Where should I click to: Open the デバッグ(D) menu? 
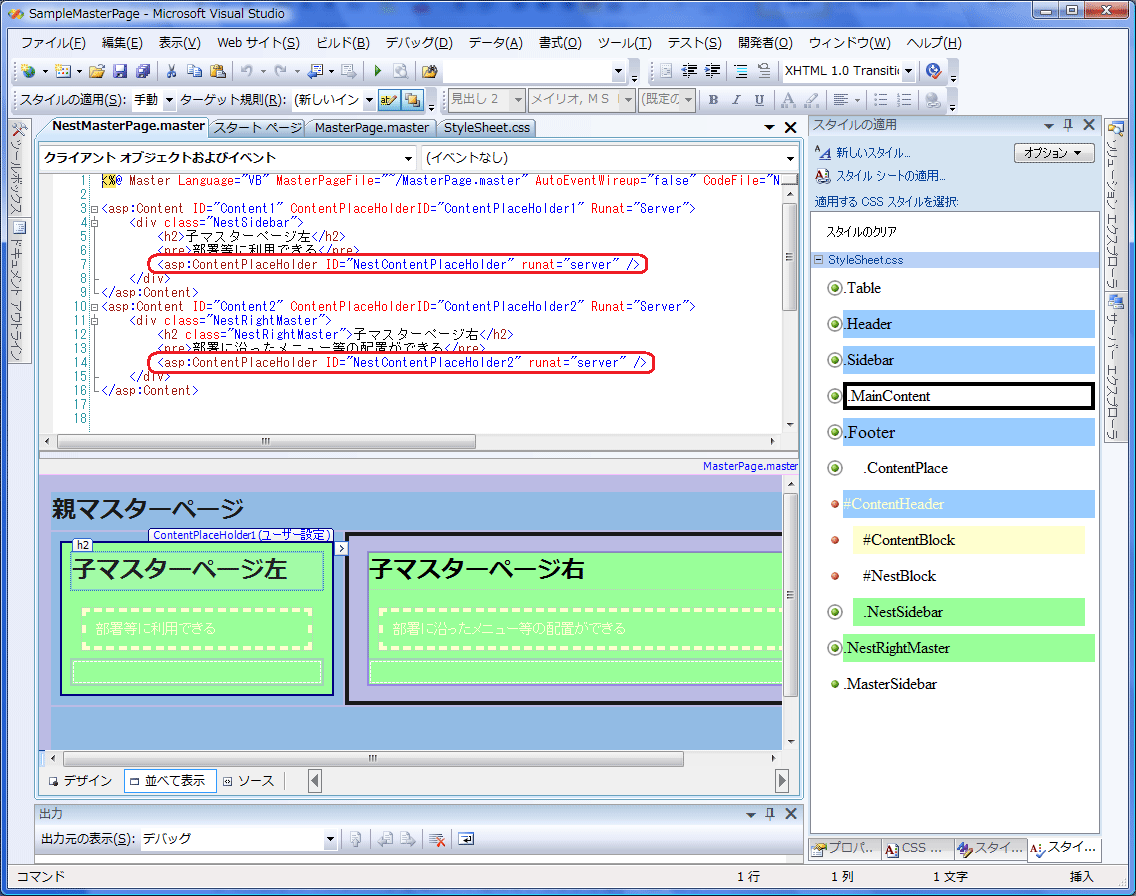click(x=419, y=43)
